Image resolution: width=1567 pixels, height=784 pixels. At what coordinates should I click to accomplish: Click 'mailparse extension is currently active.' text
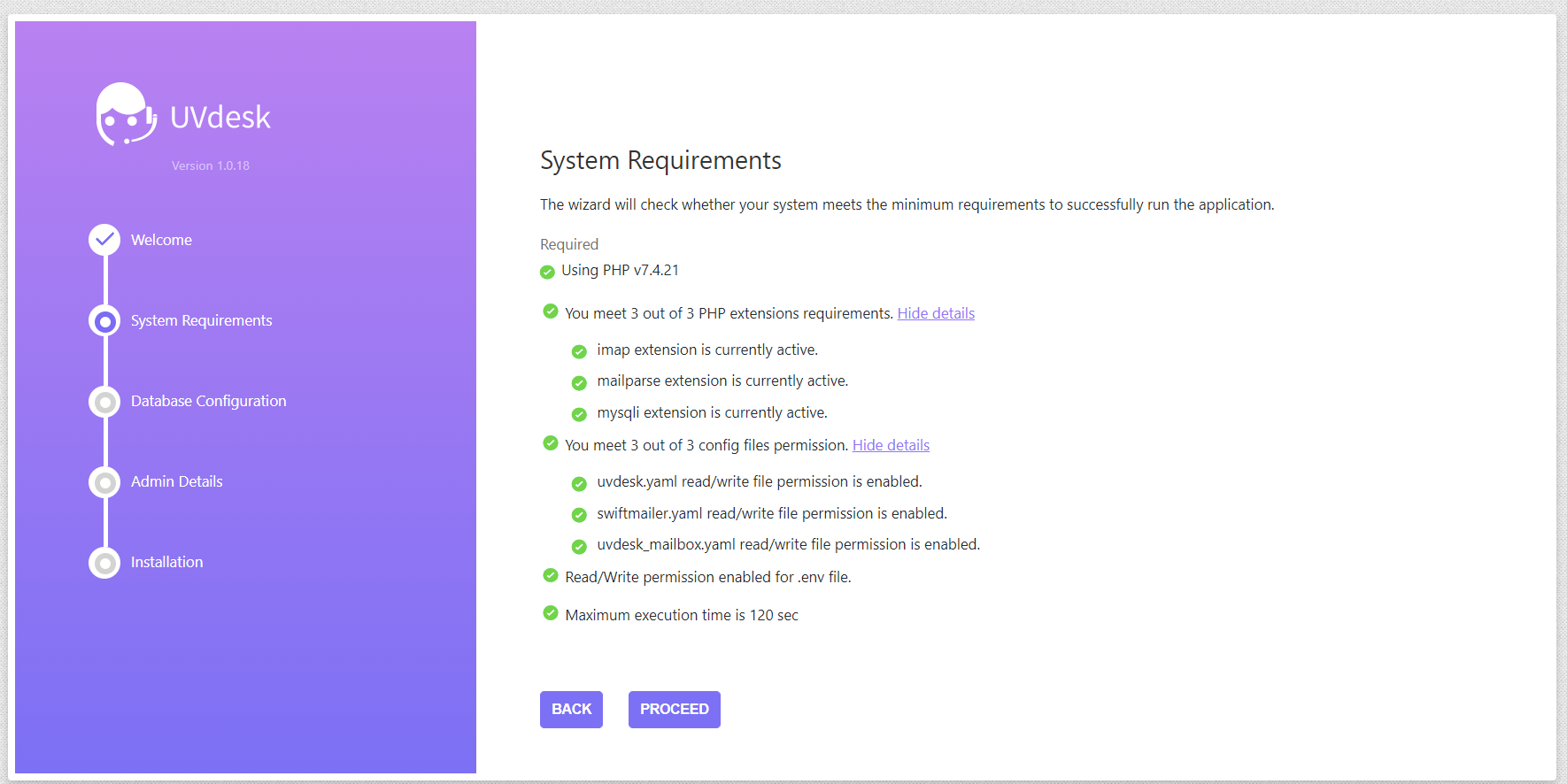pyautogui.click(x=722, y=380)
